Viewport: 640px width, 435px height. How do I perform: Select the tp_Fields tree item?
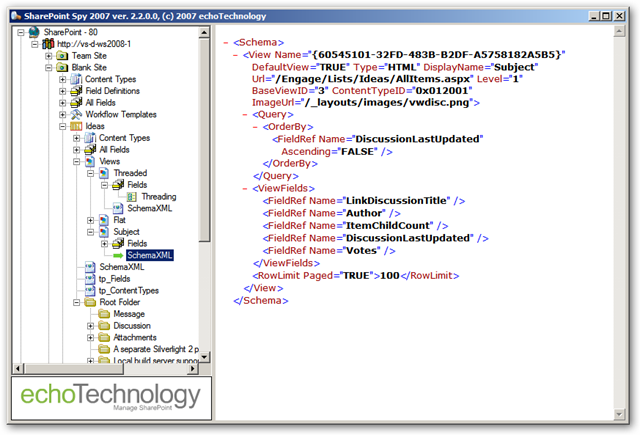[x=114, y=279]
